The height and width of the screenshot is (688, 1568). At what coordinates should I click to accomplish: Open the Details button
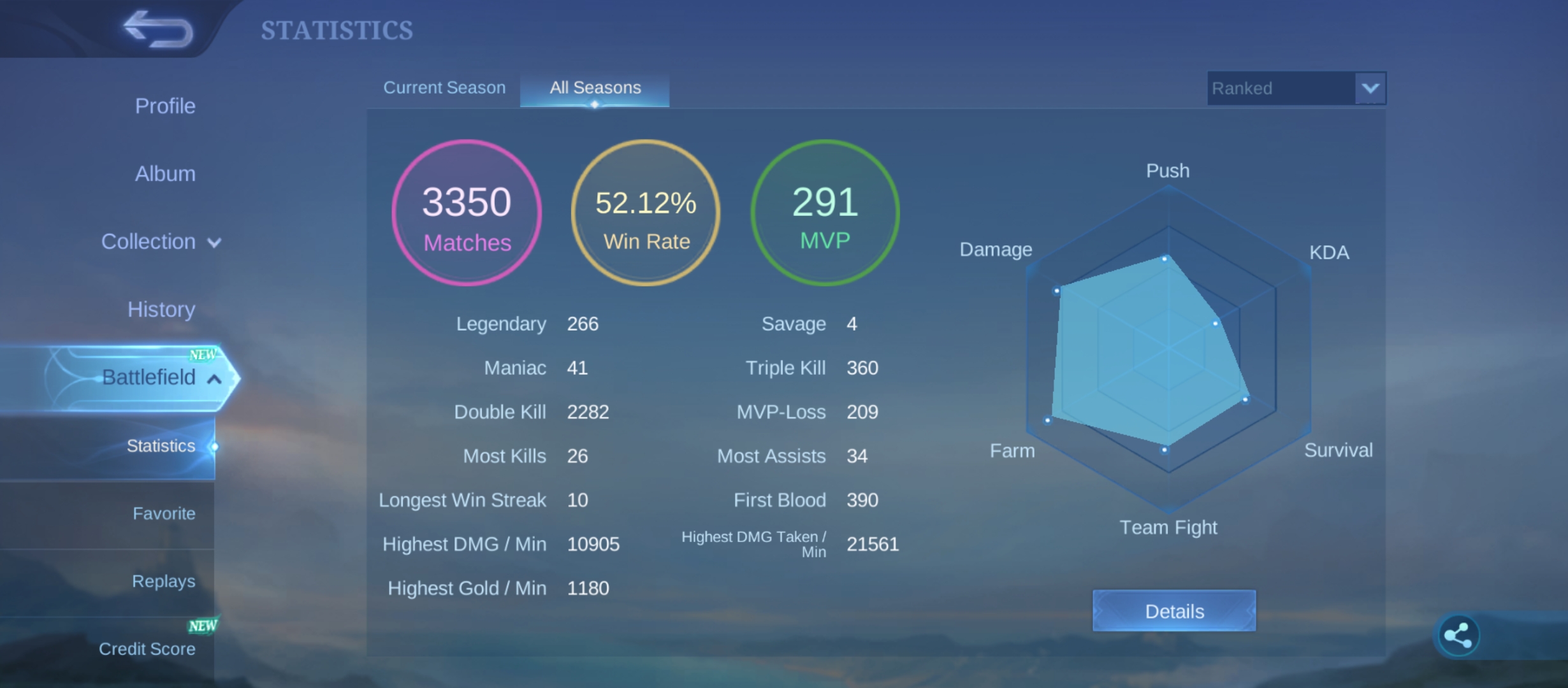click(x=1174, y=611)
